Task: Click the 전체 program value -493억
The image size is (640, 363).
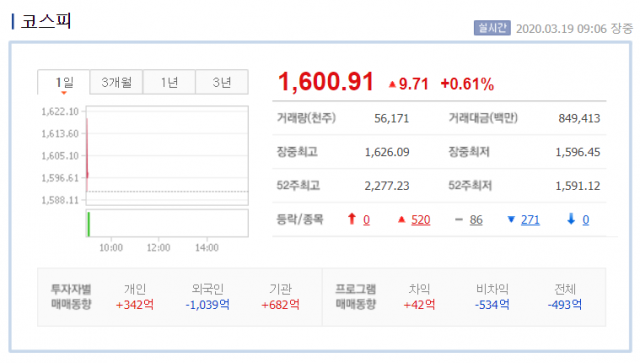Action: (x=564, y=305)
